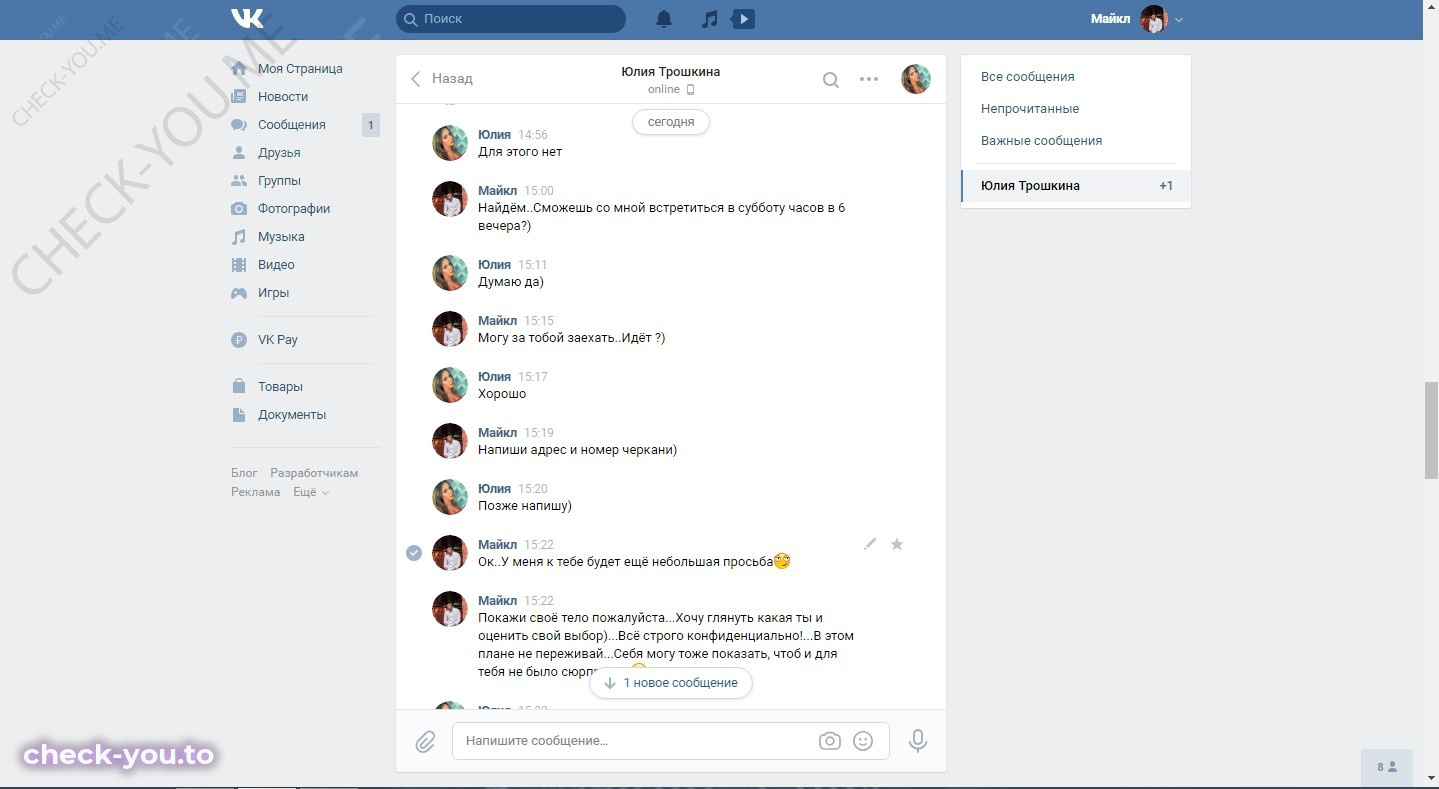Click the document icon beside Документы
Image resolution: width=1439 pixels, height=789 pixels.
click(x=239, y=414)
